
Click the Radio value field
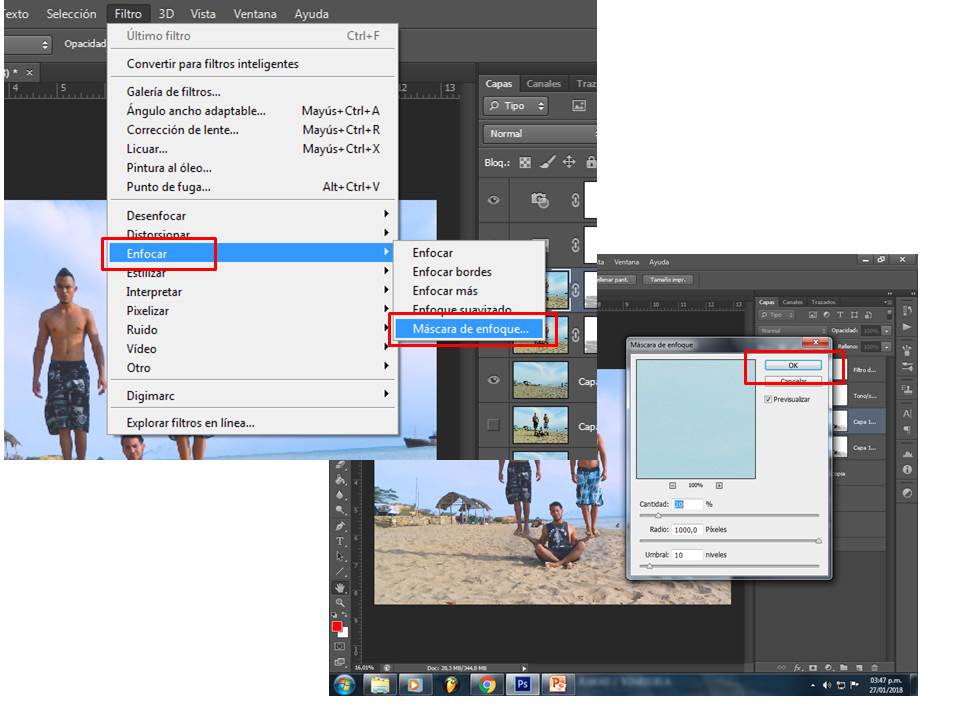(687, 530)
